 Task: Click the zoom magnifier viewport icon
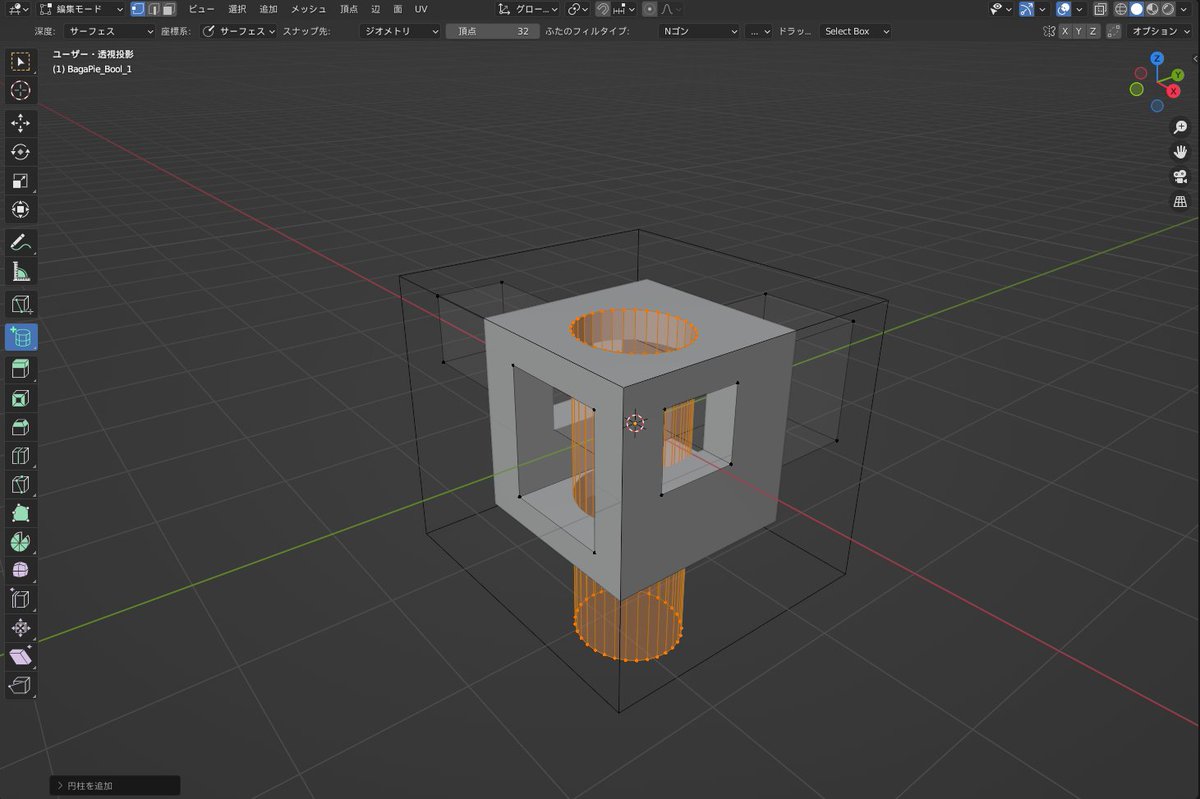click(1180, 128)
